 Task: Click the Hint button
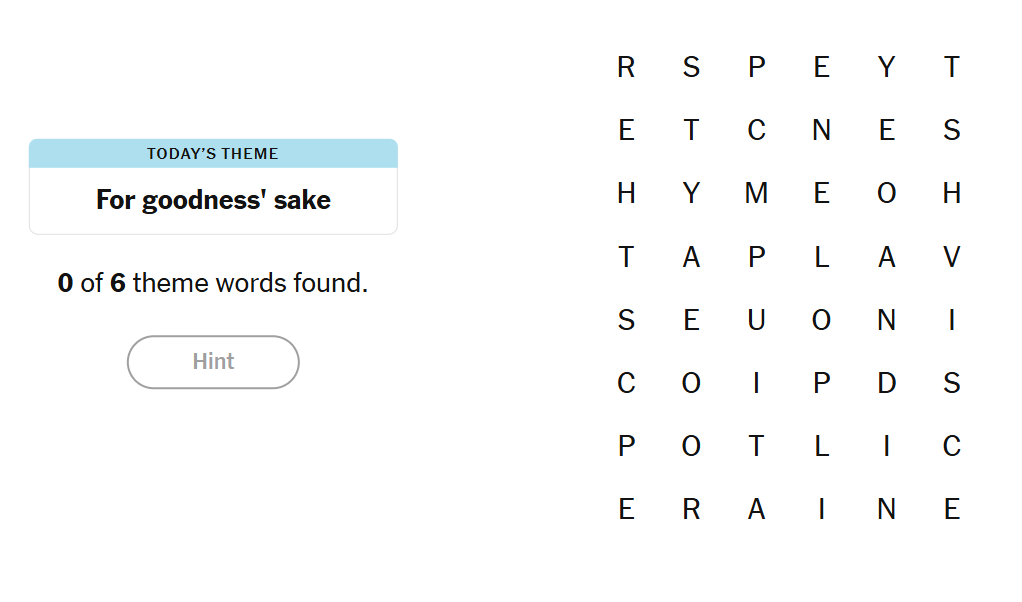(x=213, y=362)
